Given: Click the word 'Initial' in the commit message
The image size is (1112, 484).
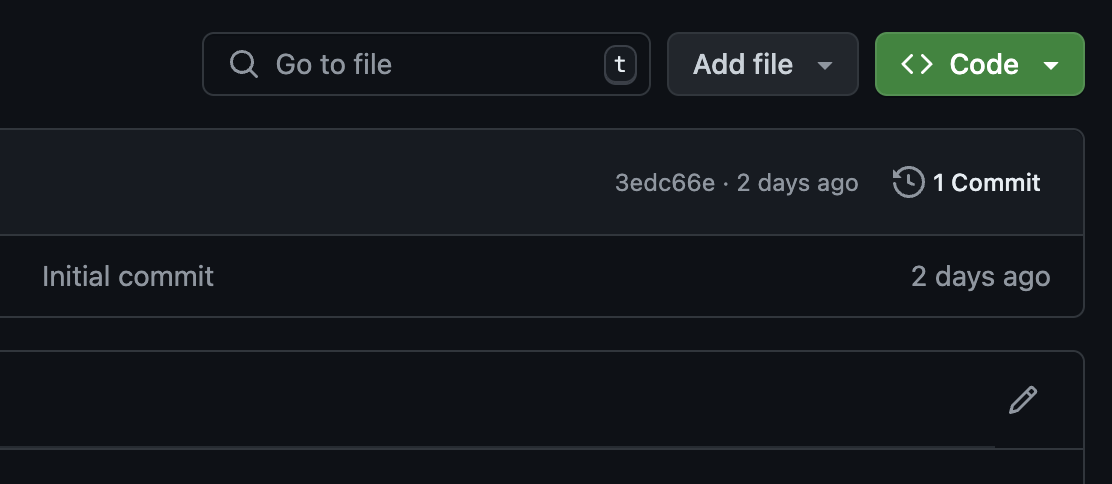Looking at the screenshot, I should click(74, 276).
